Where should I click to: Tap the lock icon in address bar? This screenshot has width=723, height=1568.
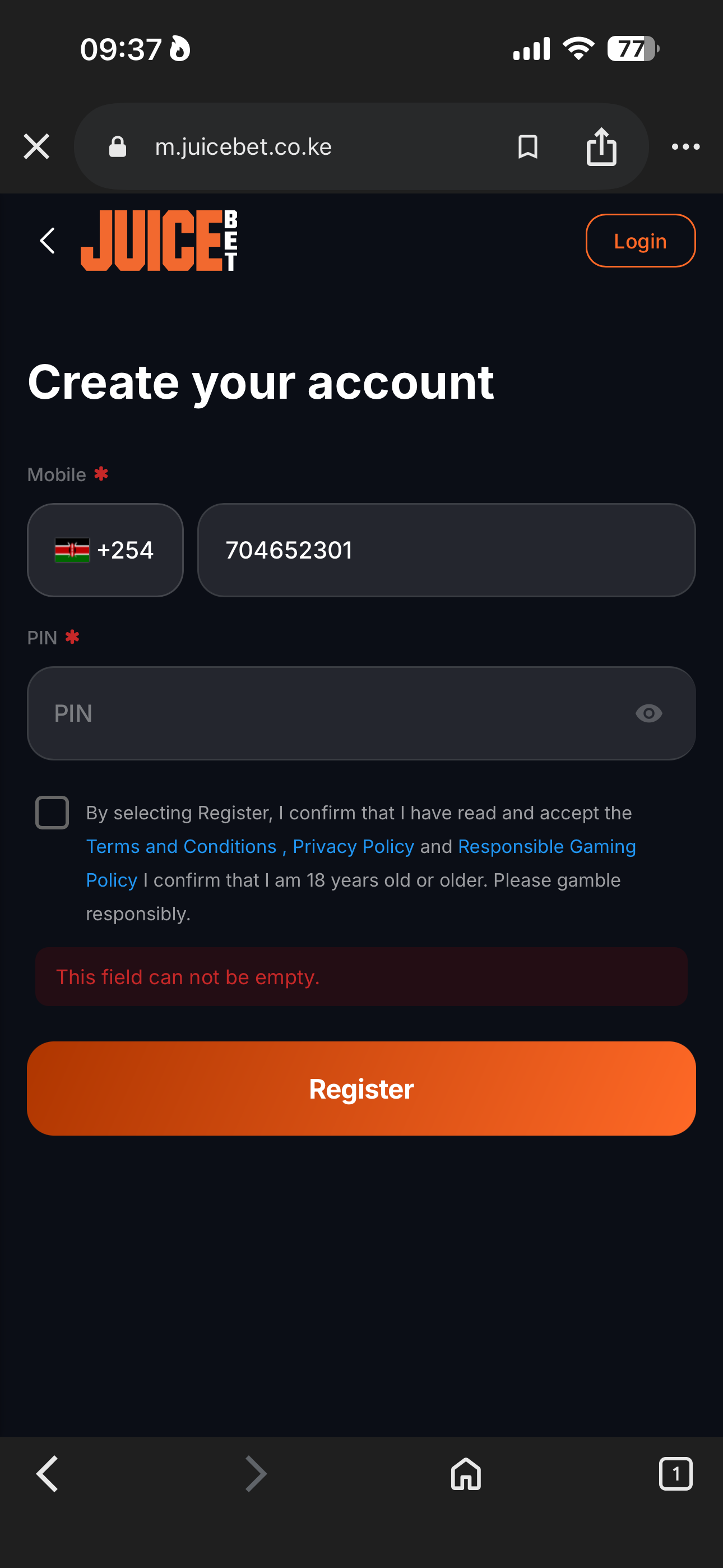click(118, 147)
